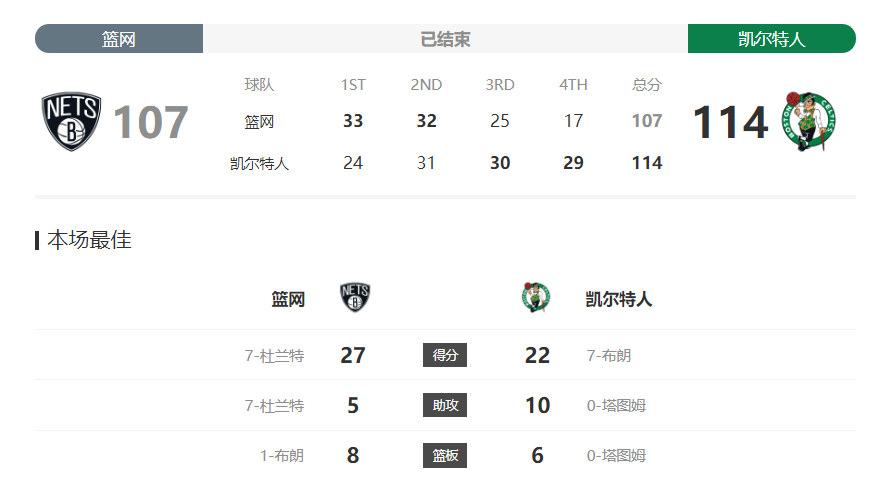The height and width of the screenshot is (495, 873).
Task: Click the 总分 column header
Action: click(646, 85)
